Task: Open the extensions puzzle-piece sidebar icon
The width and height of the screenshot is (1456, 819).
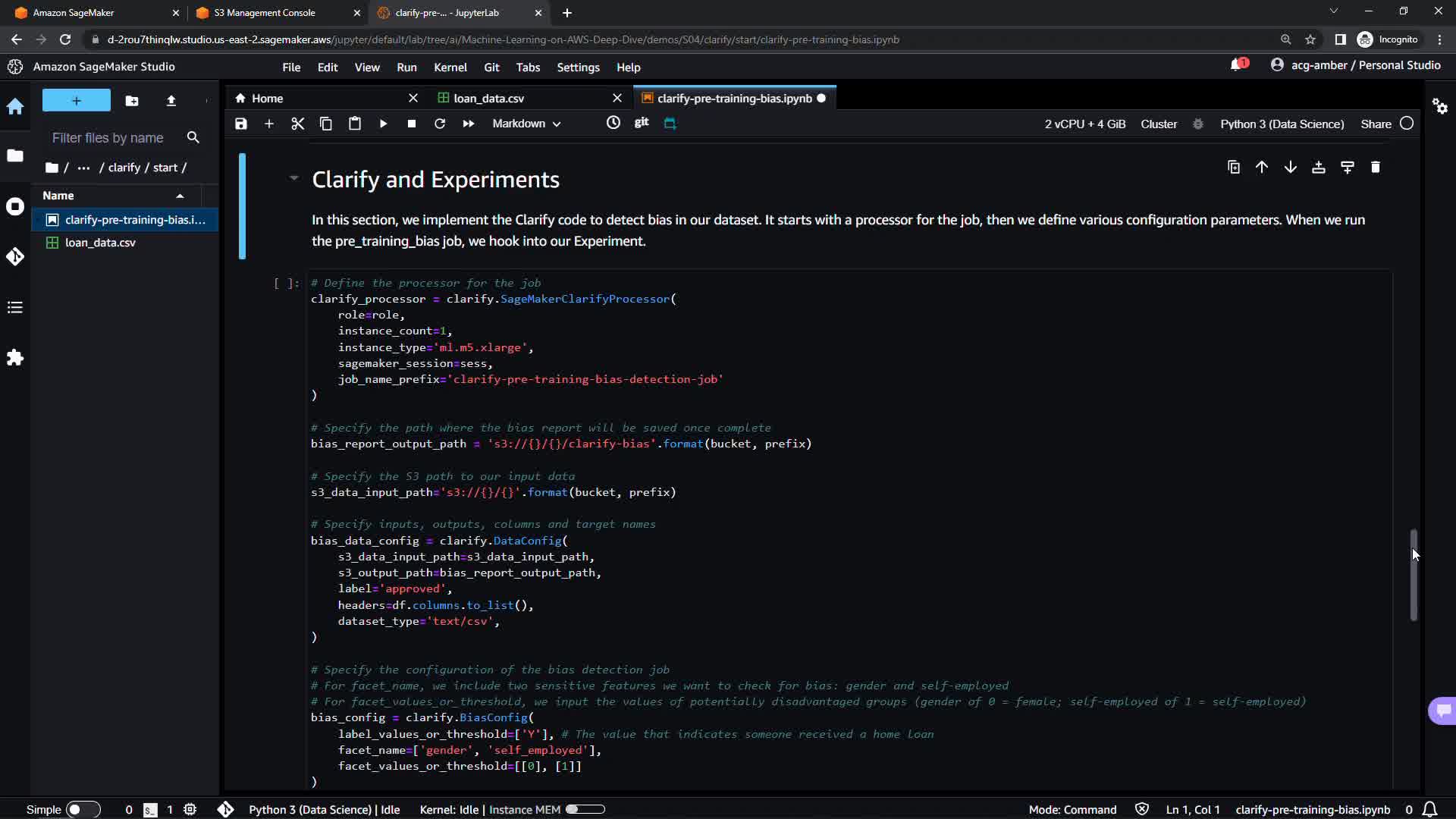Action: (x=15, y=357)
